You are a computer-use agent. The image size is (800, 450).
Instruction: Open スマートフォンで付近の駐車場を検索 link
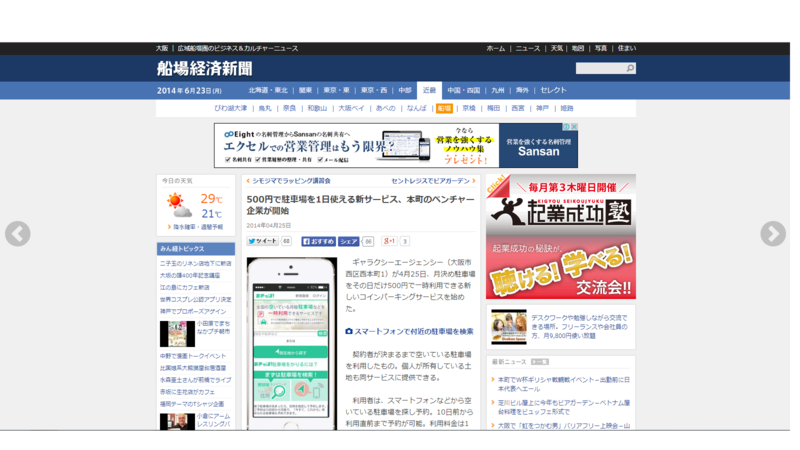(414, 331)
